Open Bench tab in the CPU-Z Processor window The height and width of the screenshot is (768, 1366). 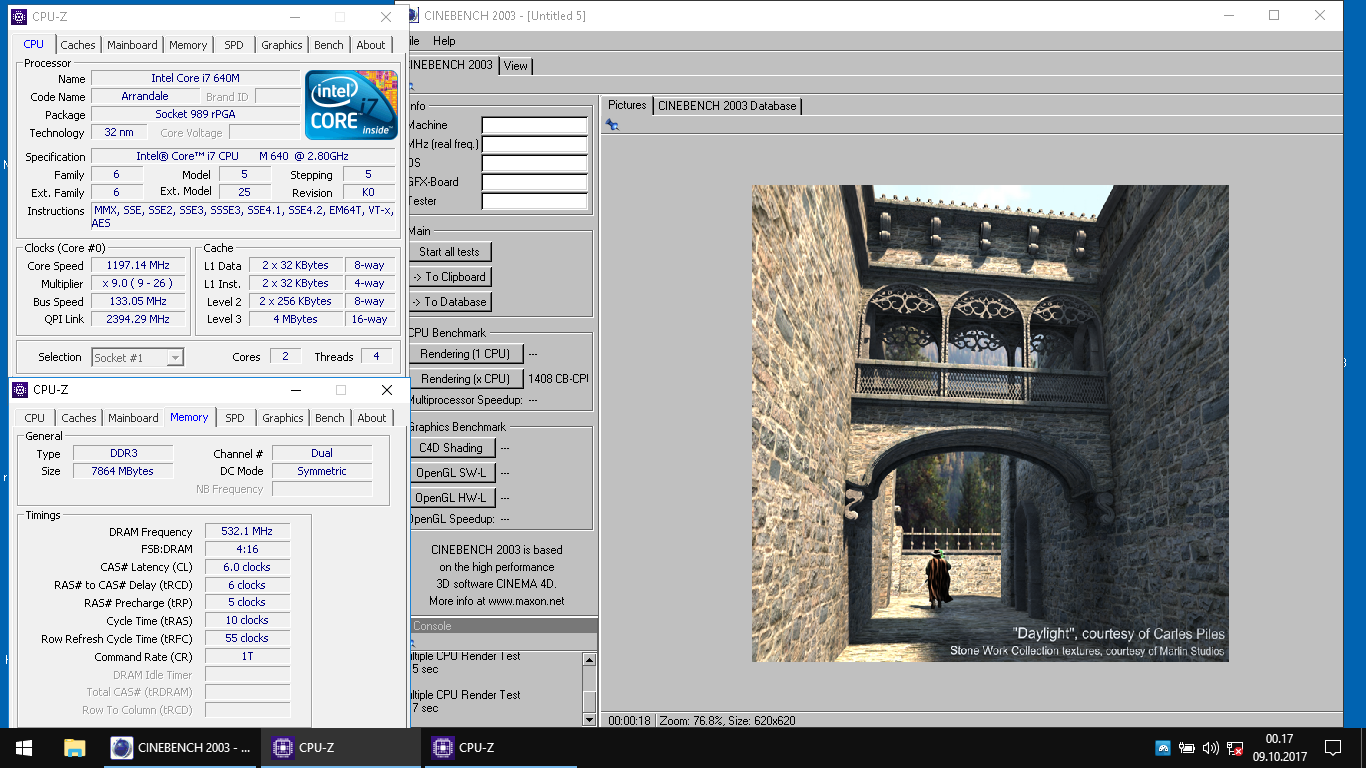(x=329, y=45)
